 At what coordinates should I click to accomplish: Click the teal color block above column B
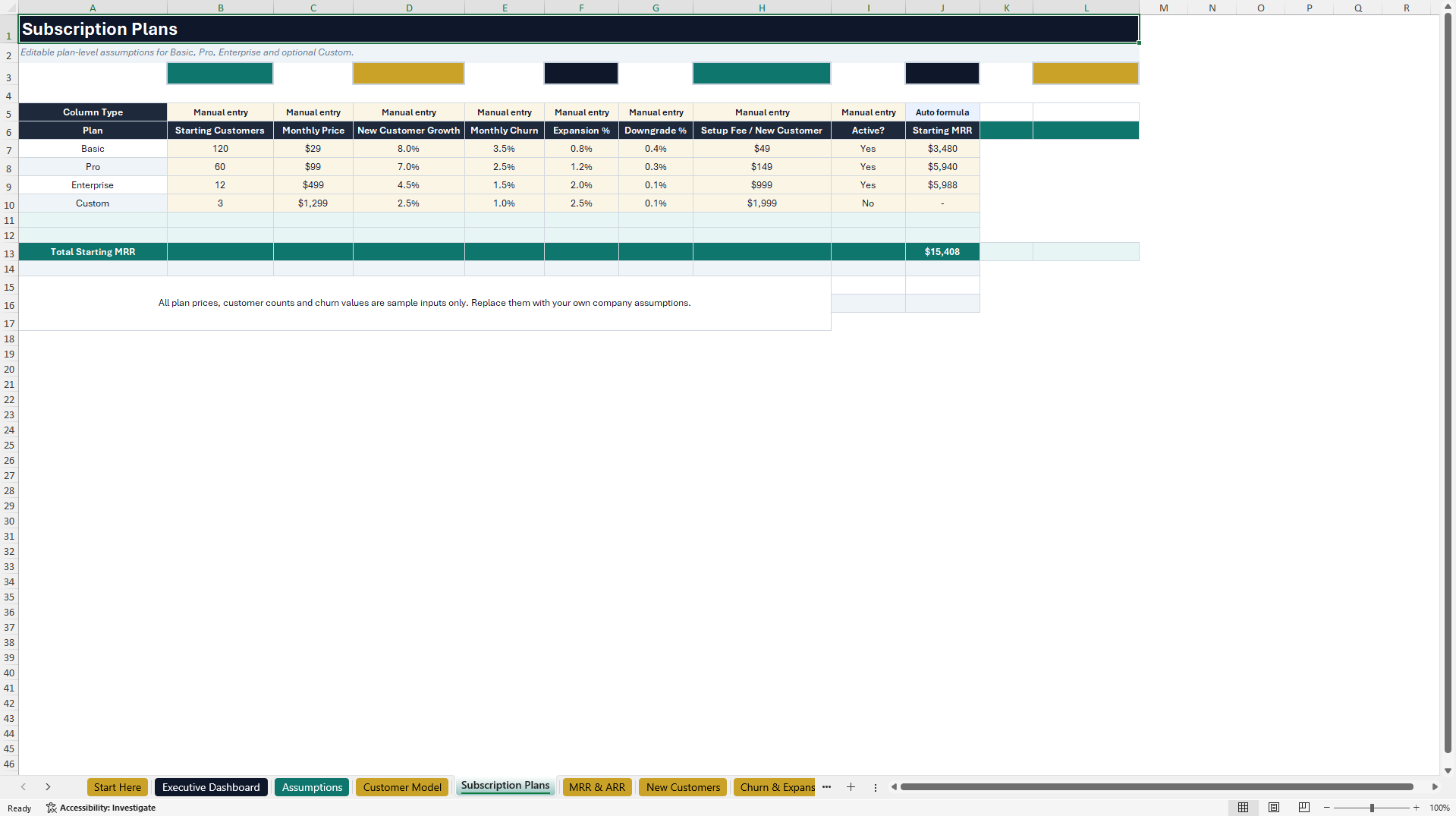220,73
